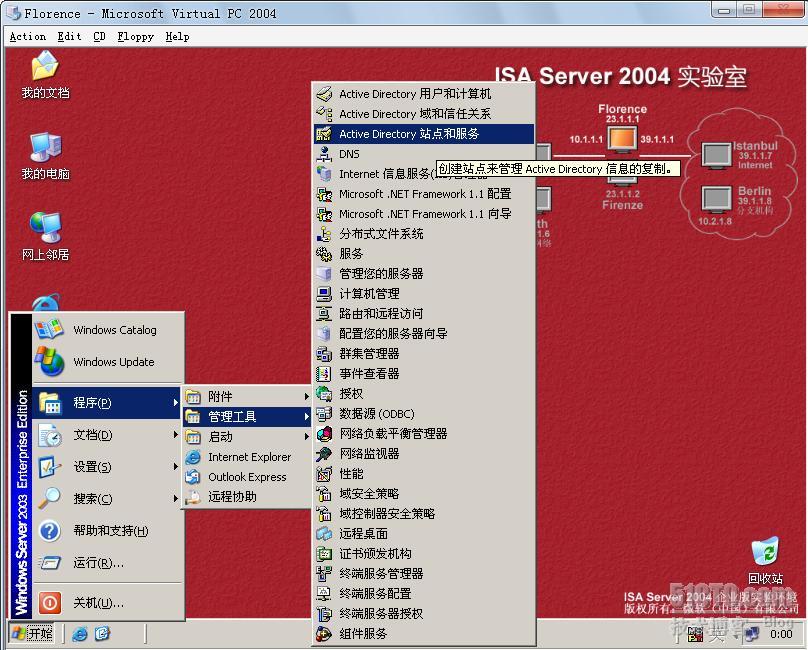Click the 搜索 magnifier icon
Image resolution: width=808 pixels, height=650 pixels.
coord(50,498)
